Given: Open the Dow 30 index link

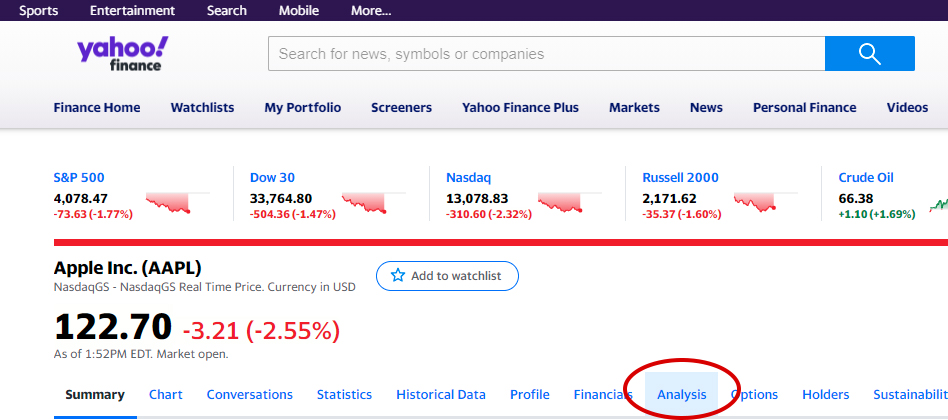Looking at the screenshot, I should point(272,178).
